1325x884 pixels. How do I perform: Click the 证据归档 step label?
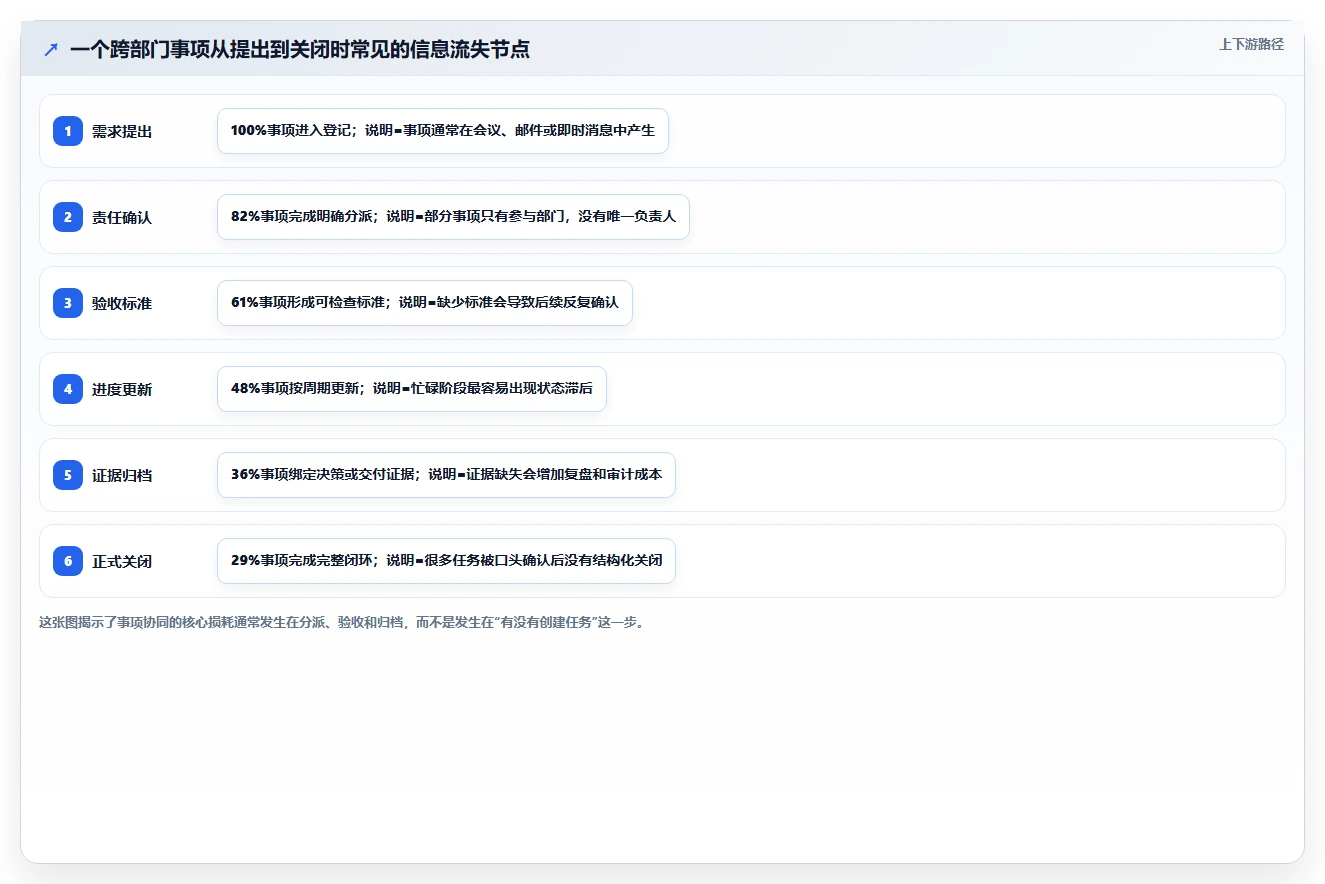(x=122, y=475)
